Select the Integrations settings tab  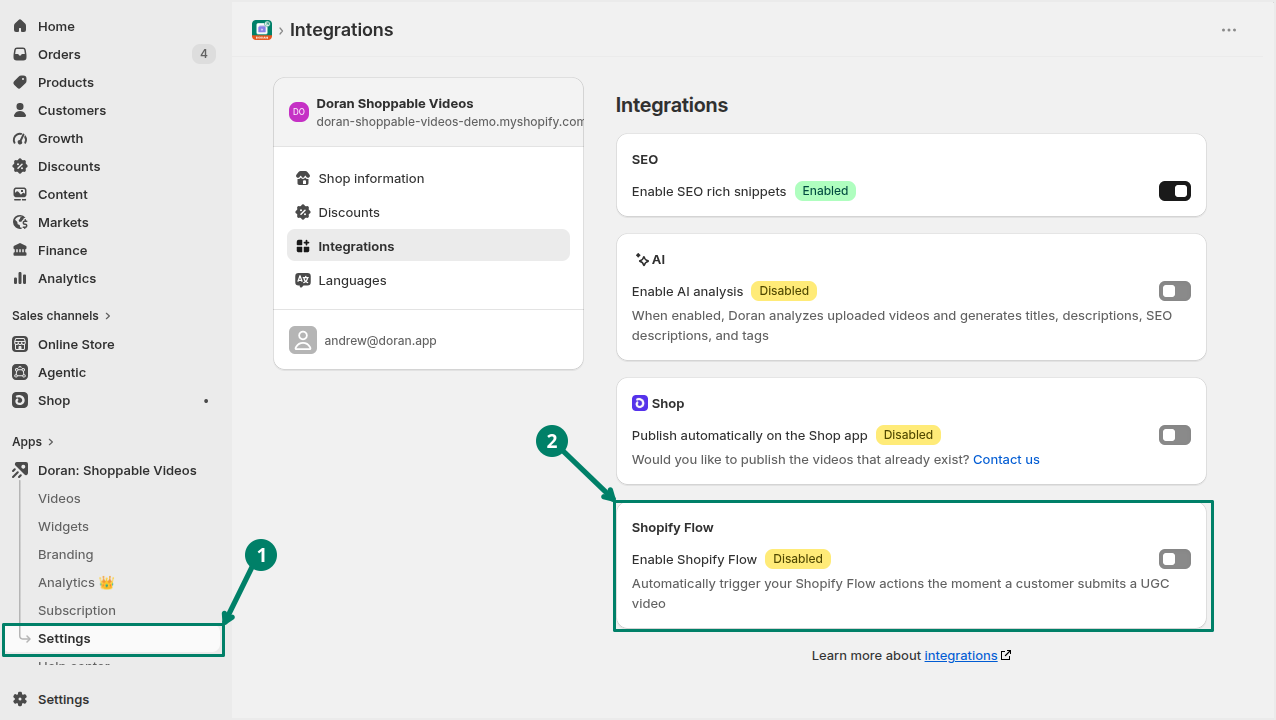click(428, 246)
